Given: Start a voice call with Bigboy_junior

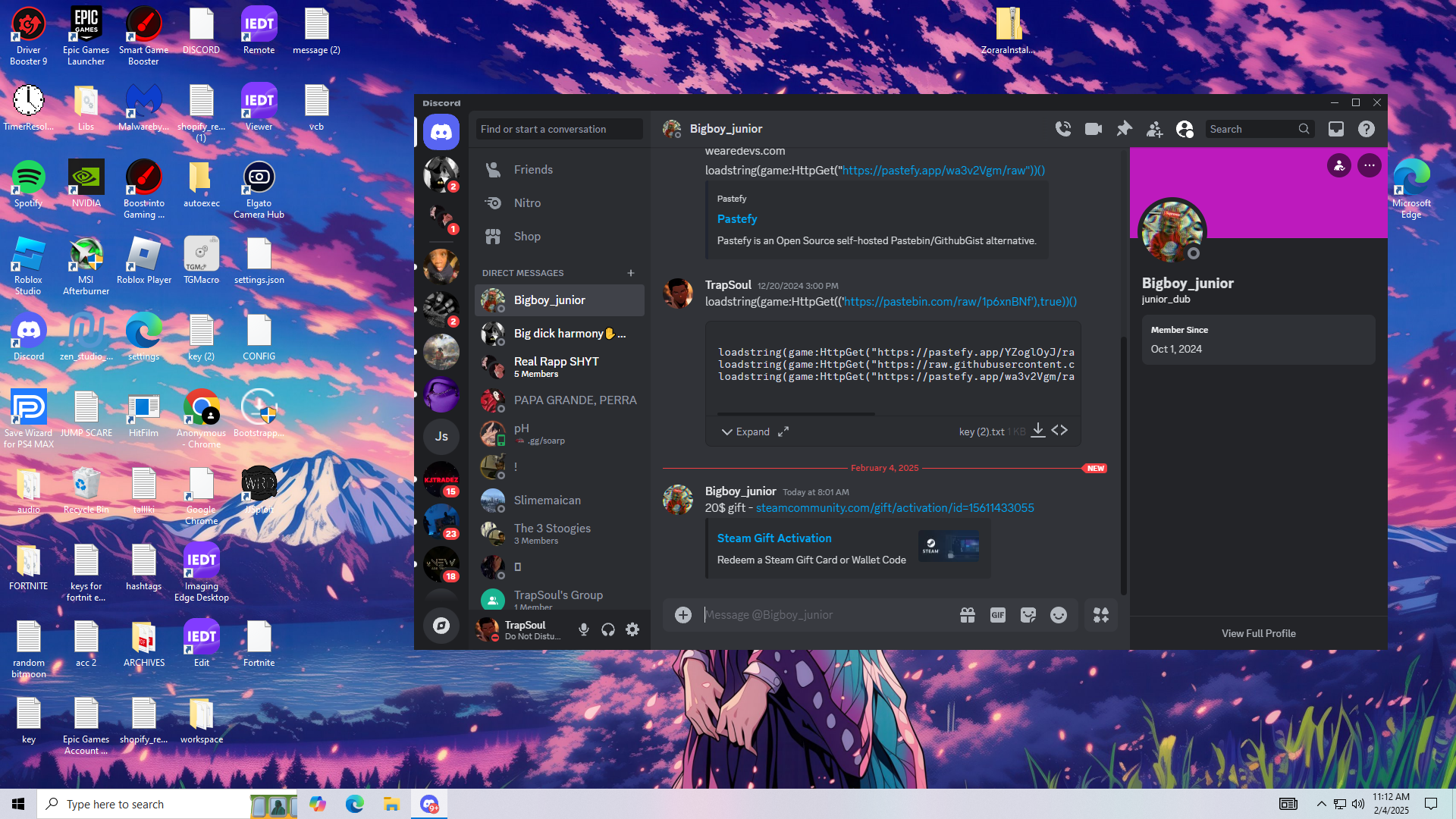Looking at the screenshot, I should (x=1063, y=129).
